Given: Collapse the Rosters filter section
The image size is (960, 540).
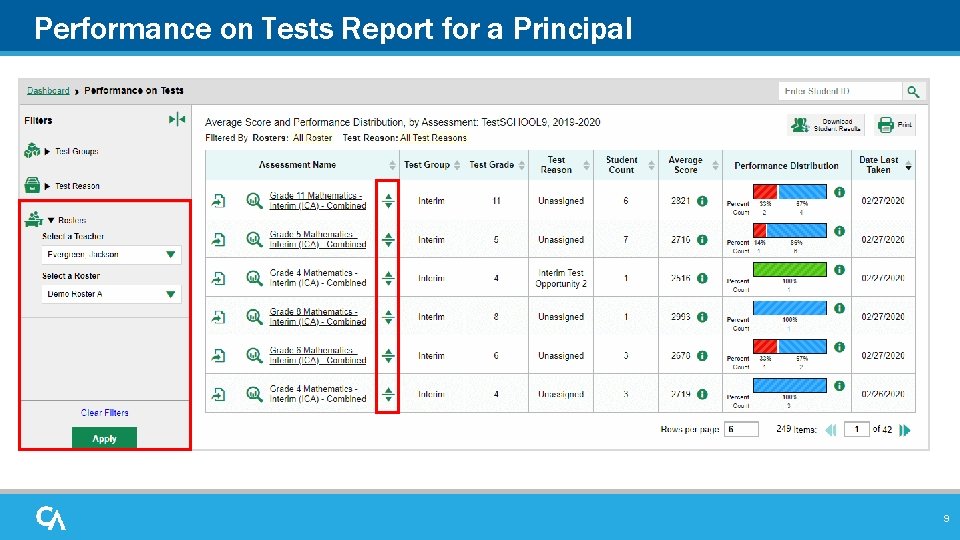Looking at the screenshot, I should (x=51, y=220).
